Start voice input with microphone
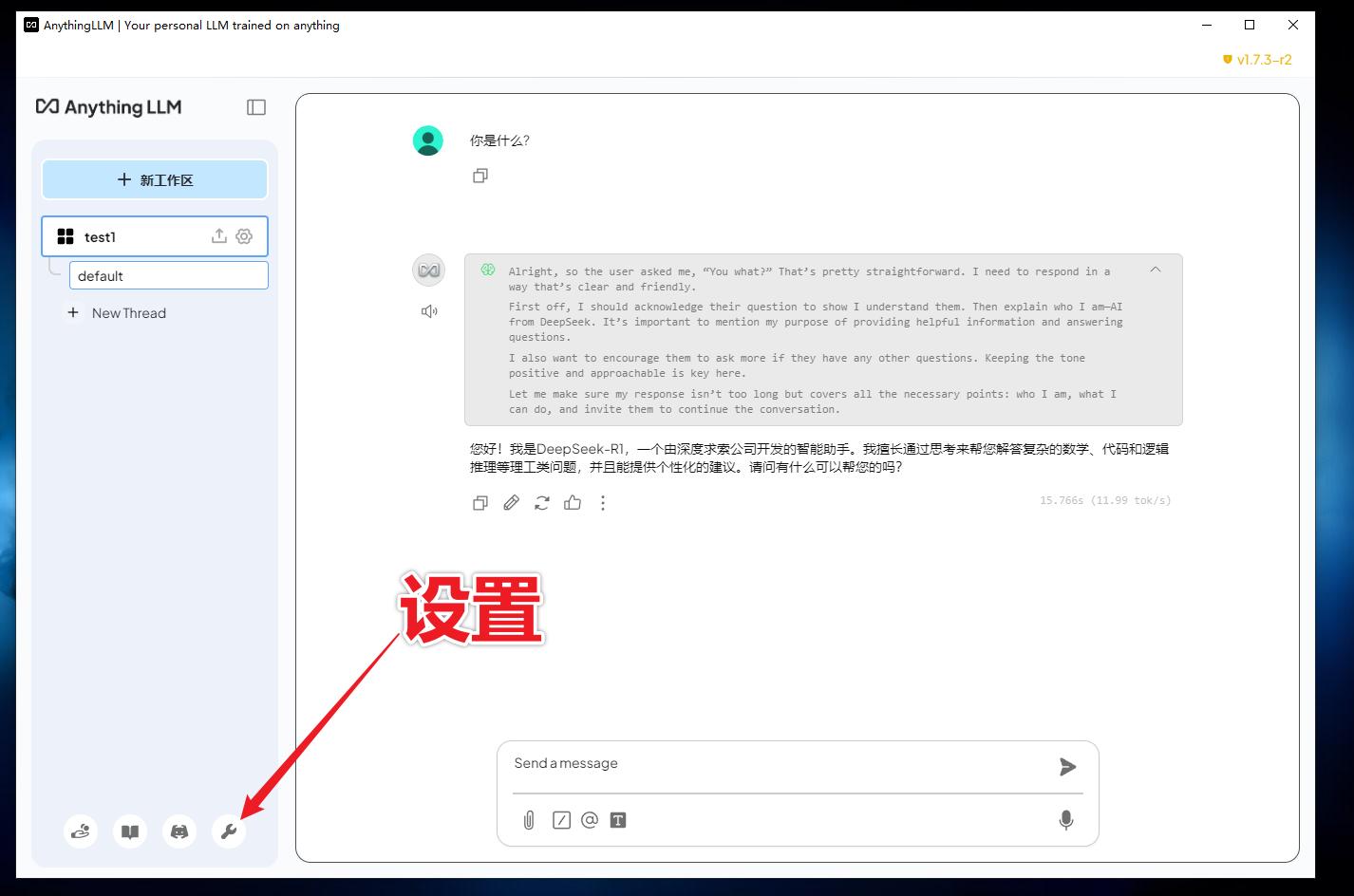Image resolution: width=1354 pixels, height=896 pixels. [x=1066, y=820]
